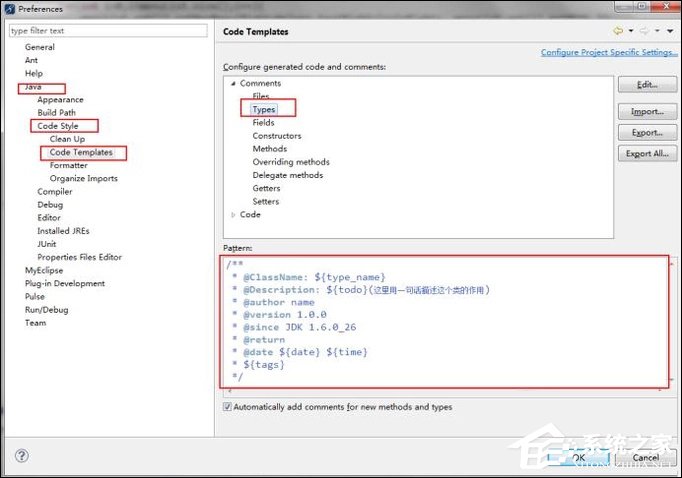Open Clean Up preferences page
The image size is (682, 478).
(67, 139)
